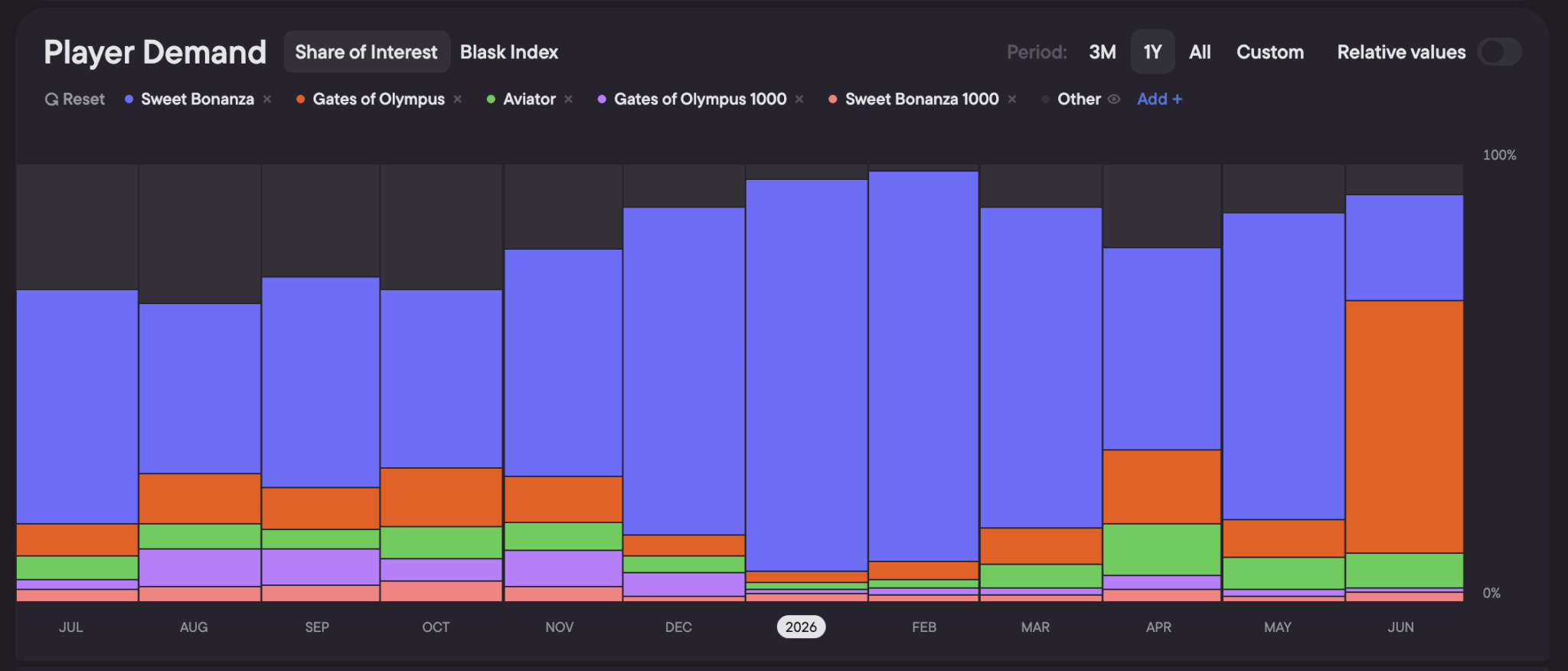The height and width of the screenshot is (671, 1568).
Task: Click the 0% axis label
Action: pos(1491,593)
